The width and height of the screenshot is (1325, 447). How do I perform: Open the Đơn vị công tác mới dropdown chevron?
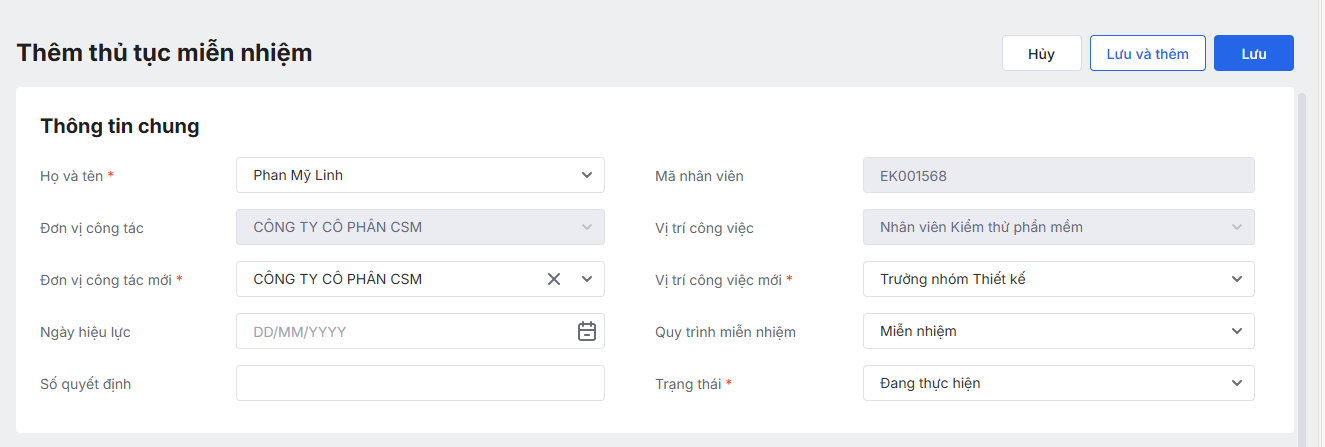point(587,279)
